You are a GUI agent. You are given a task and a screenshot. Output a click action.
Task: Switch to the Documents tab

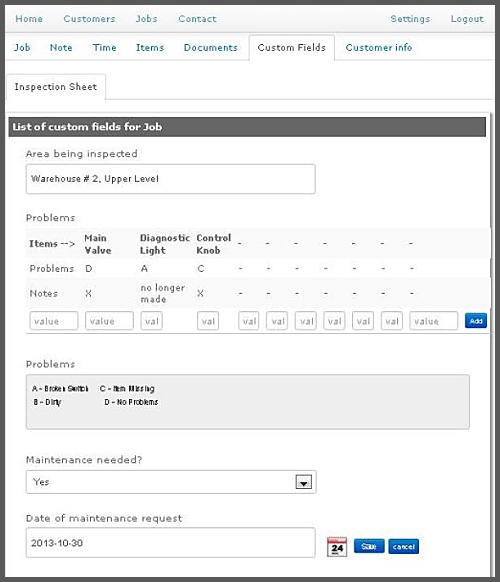(x=210, y=48)
